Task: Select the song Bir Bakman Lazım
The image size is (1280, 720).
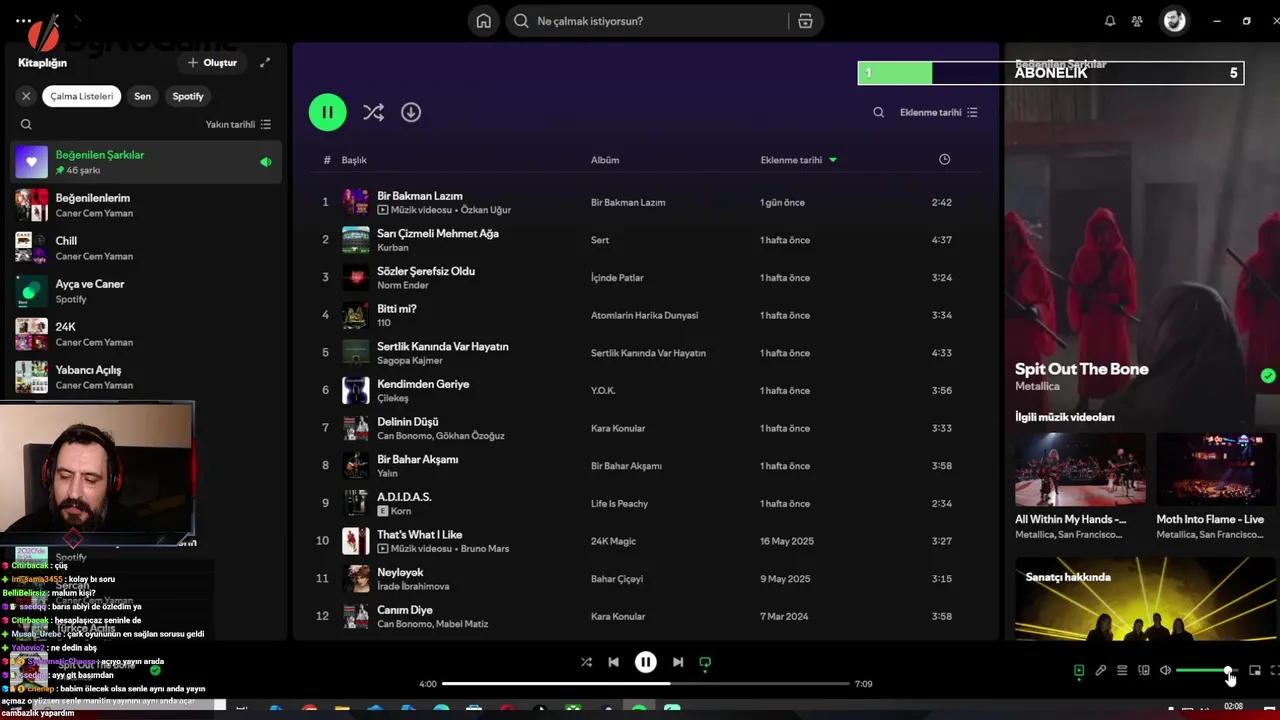Action: [419, 196]
